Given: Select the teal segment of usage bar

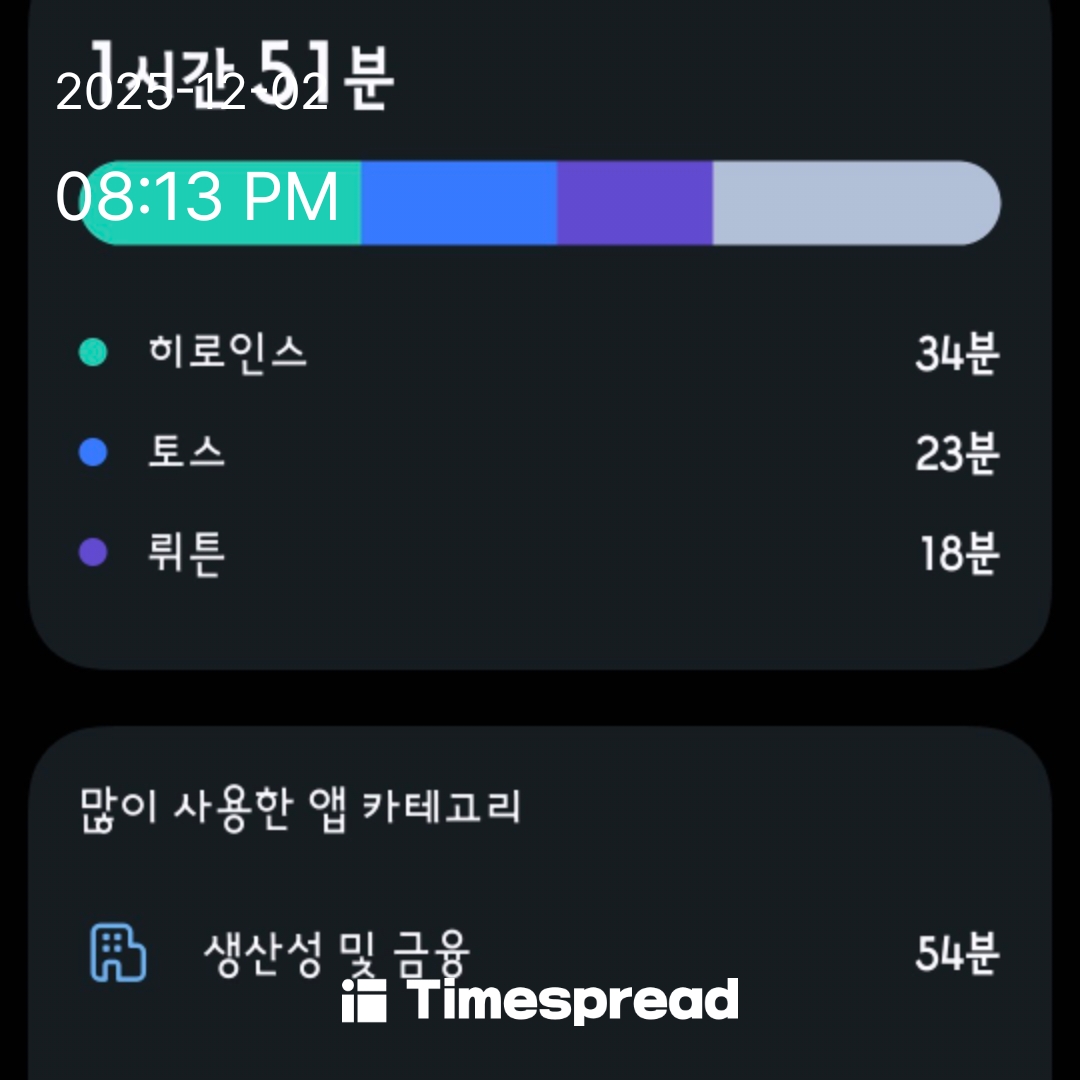Looking at the screenshot, I should tap(220, 203).
